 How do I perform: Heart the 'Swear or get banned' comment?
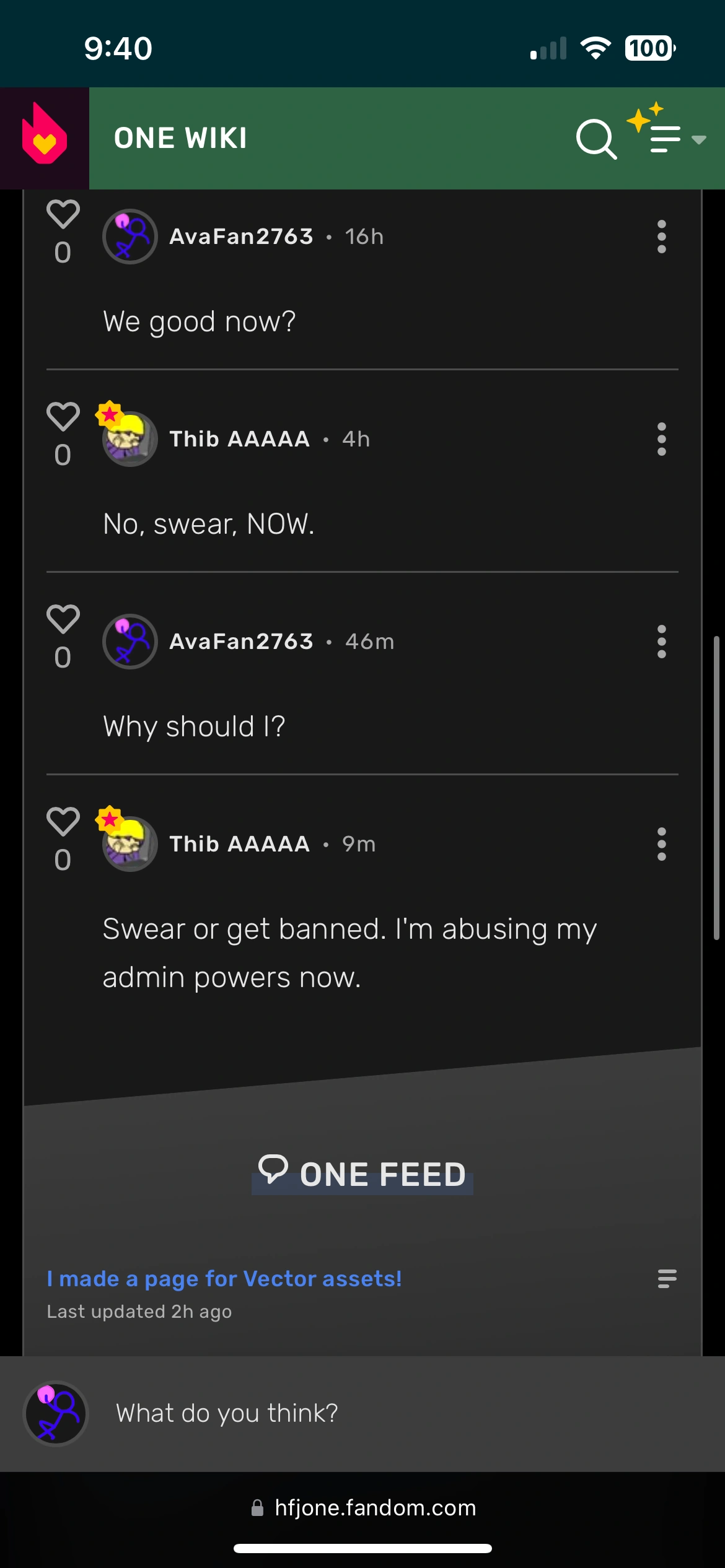[x=63, y=822]
